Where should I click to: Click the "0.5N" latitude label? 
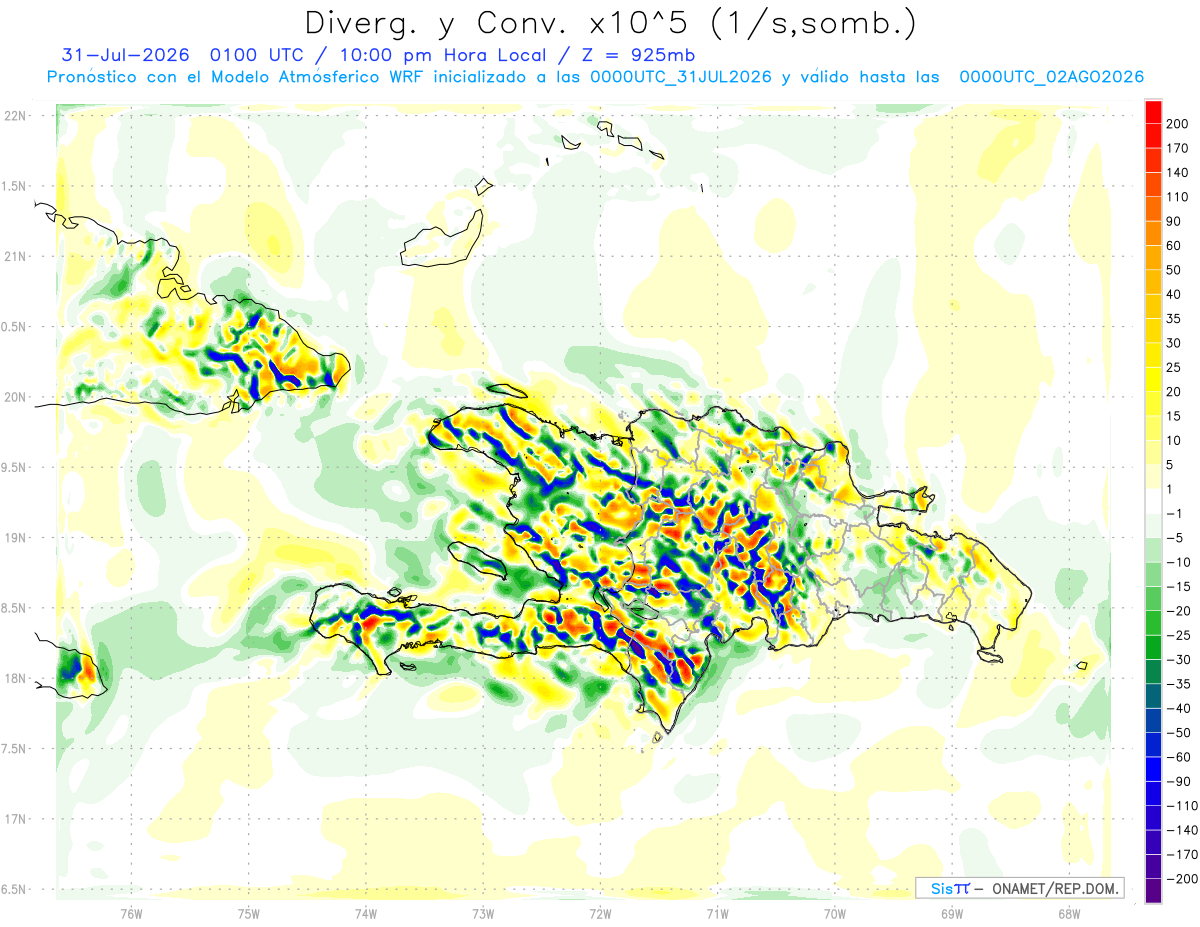click(15, 327)
